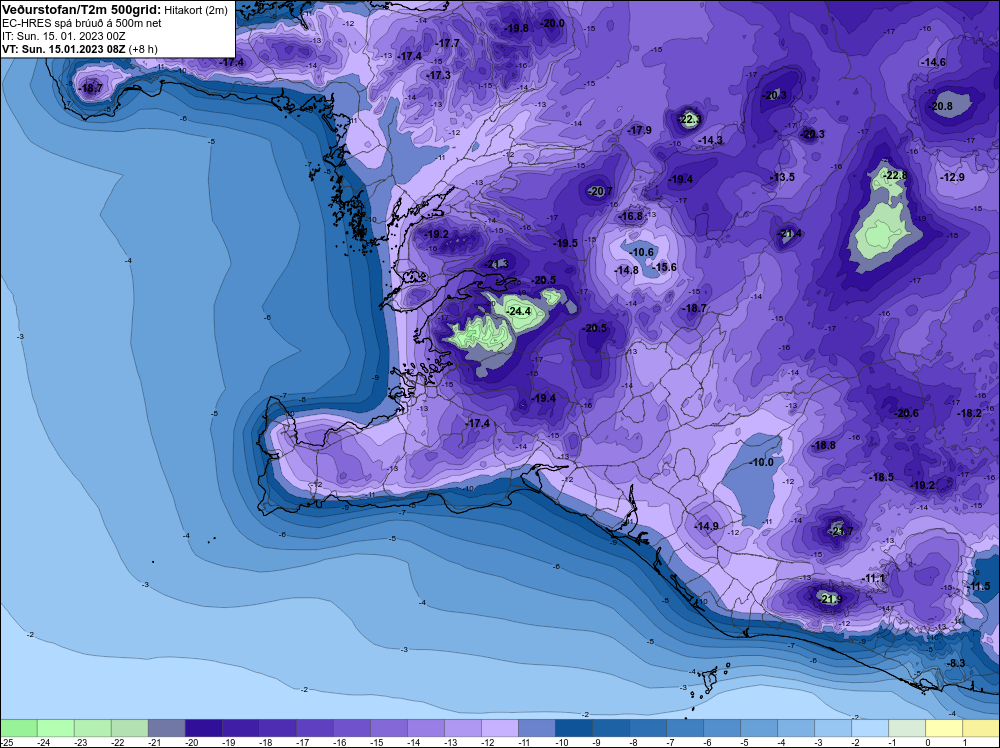Viewport: 1000px width, 748px height.
Task: Click the -20.7 temperature label
Action: 599,191
